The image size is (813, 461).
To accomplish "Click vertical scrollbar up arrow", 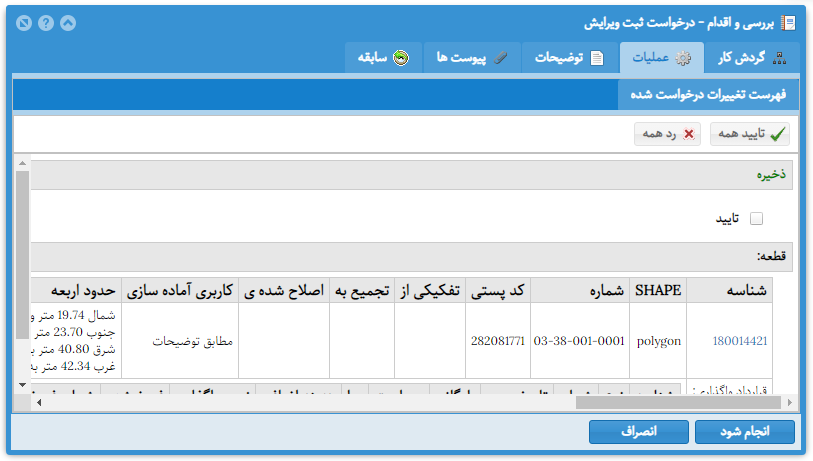I will tap(22, 163).
